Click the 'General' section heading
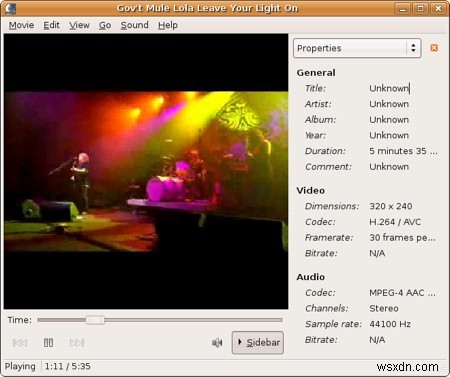This screenshot has height=377, width=450. [x=316, y=73]
